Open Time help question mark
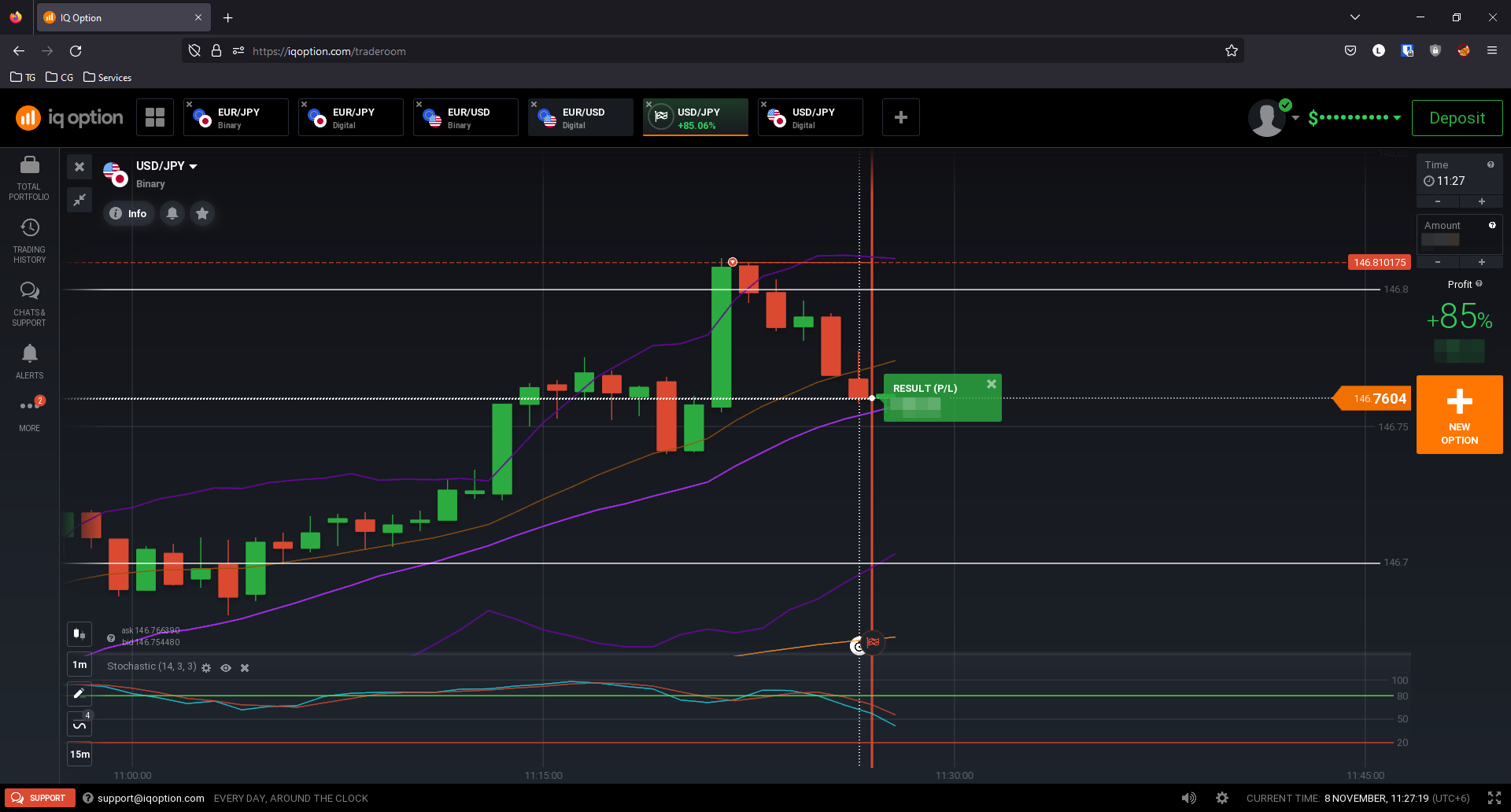 [x=1491, y=164]
